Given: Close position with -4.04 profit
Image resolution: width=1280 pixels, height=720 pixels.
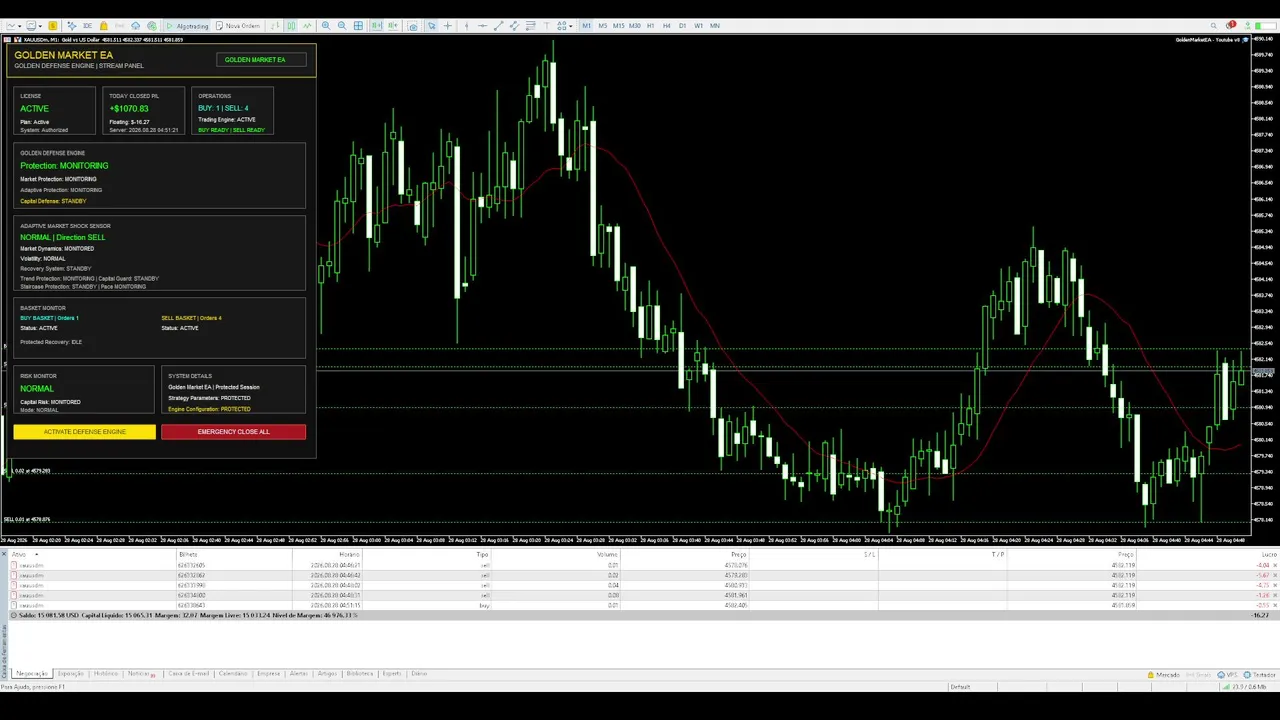Looking at the screenshot, I should 1275,565.
